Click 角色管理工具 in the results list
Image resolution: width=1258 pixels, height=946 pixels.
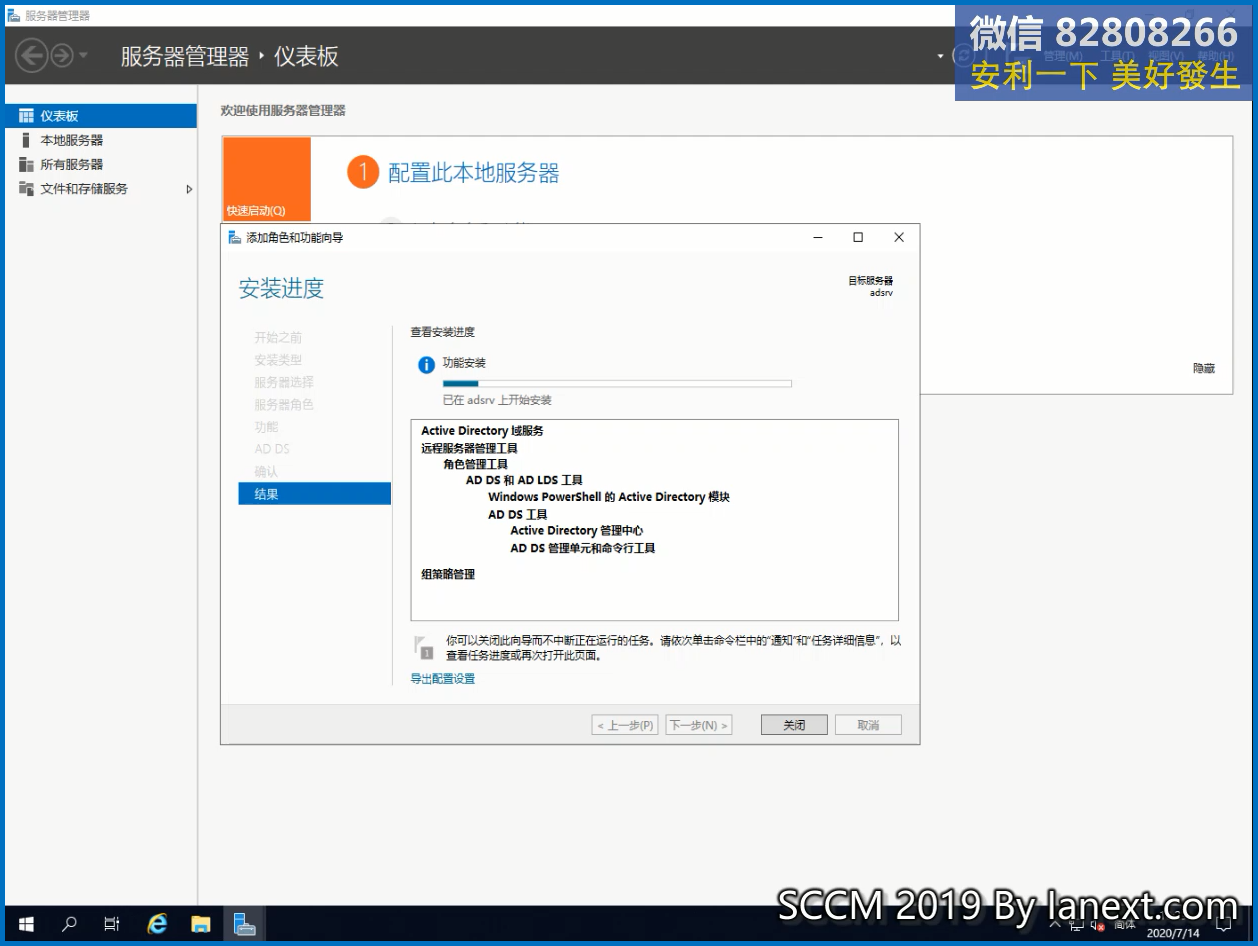[x=476, y=464]
